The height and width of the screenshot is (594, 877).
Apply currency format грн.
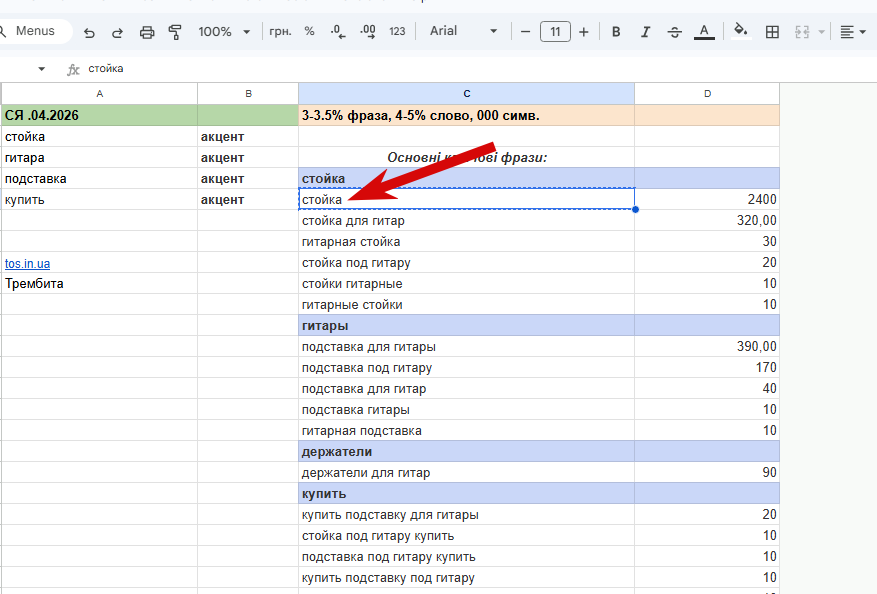pyautogui.click(x=280, y=31)
